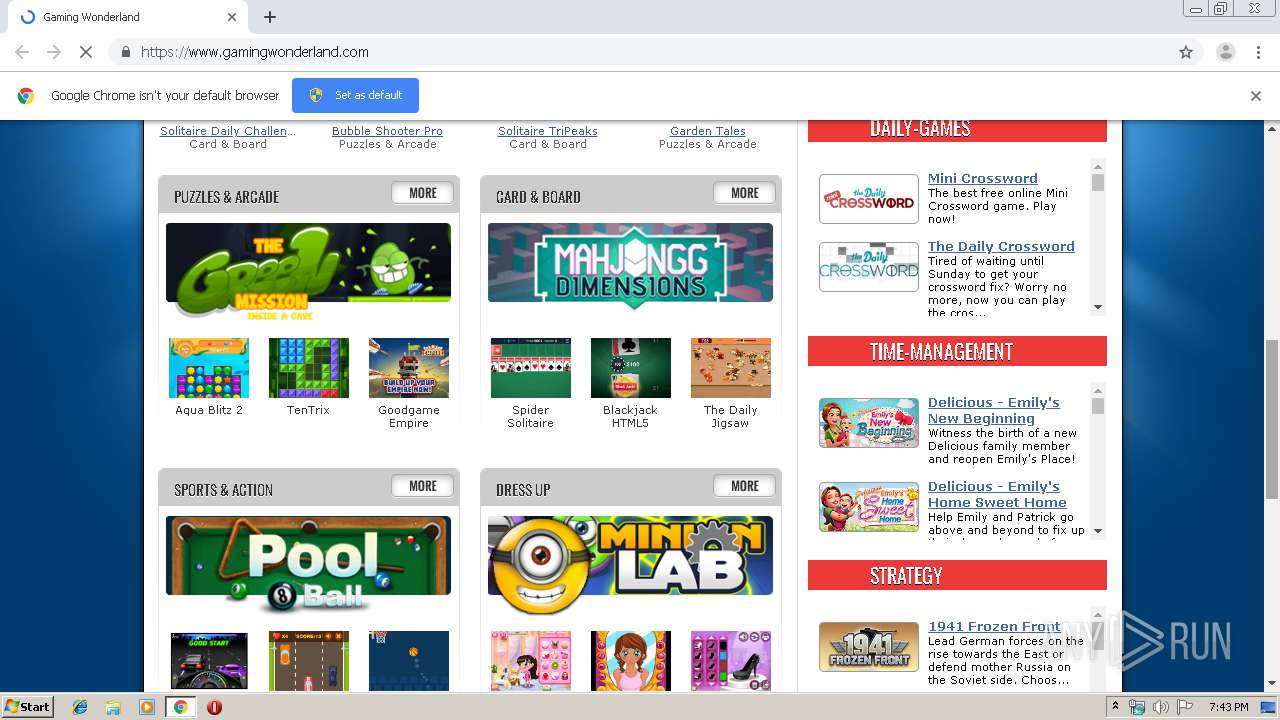Go back to previous page
The width and height of the screenshot is (1280, 720).
tap(22, 52)
